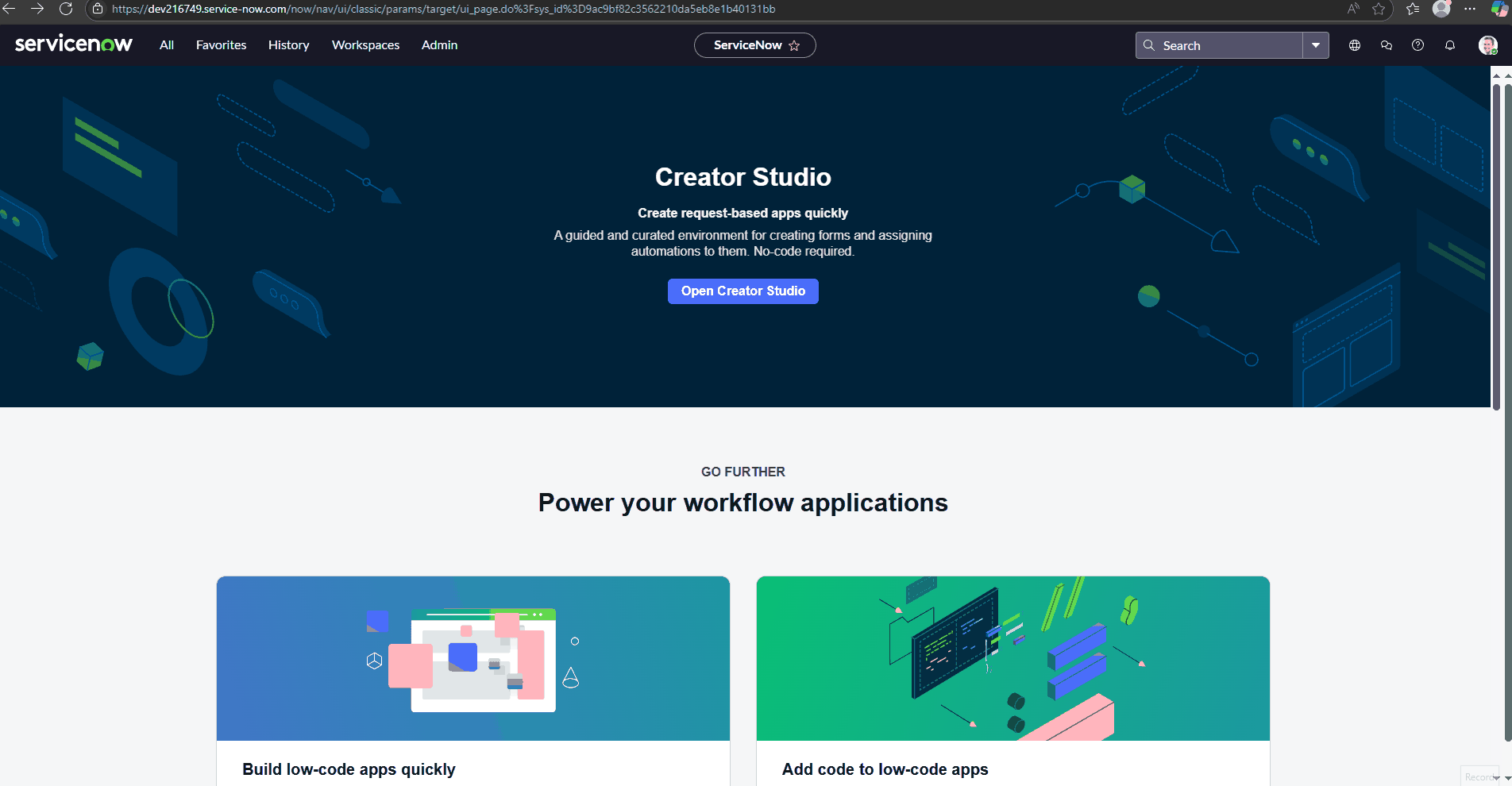Click the browser forward arrow
Screen dimensions: 1512x786
click(37, 9)
